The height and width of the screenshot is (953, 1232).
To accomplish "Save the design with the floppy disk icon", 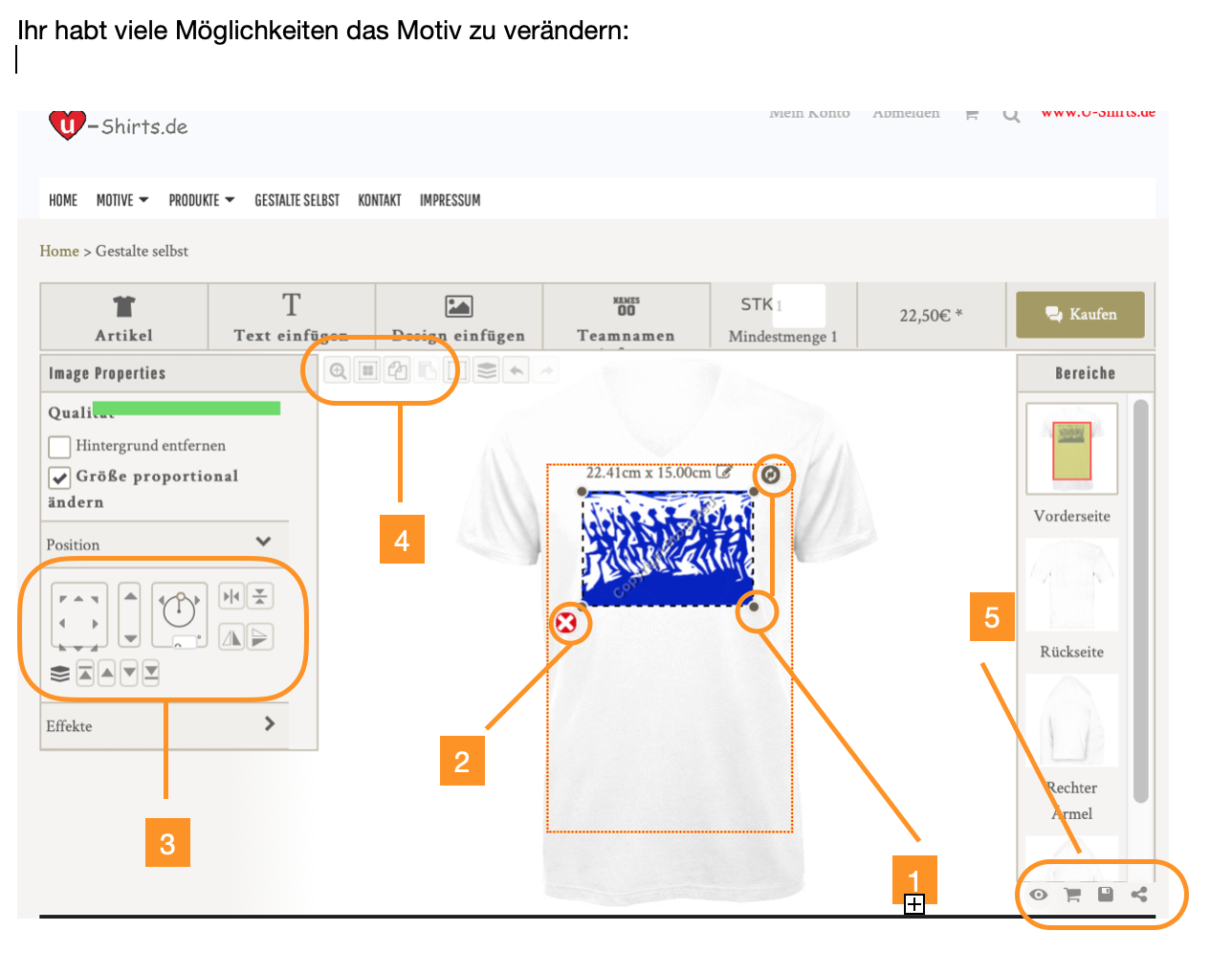I will point(1106,894).
